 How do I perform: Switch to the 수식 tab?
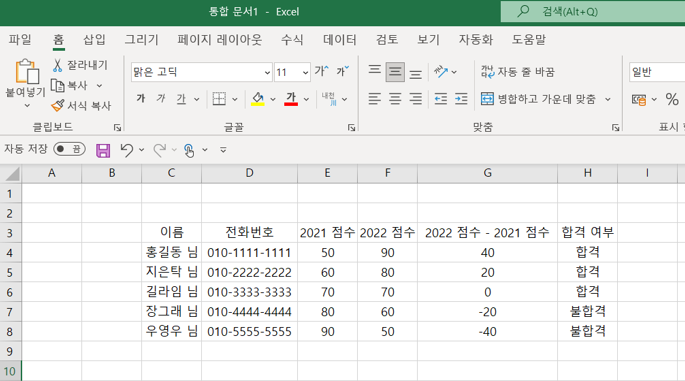pyautogui.click(x=292, y=40)
